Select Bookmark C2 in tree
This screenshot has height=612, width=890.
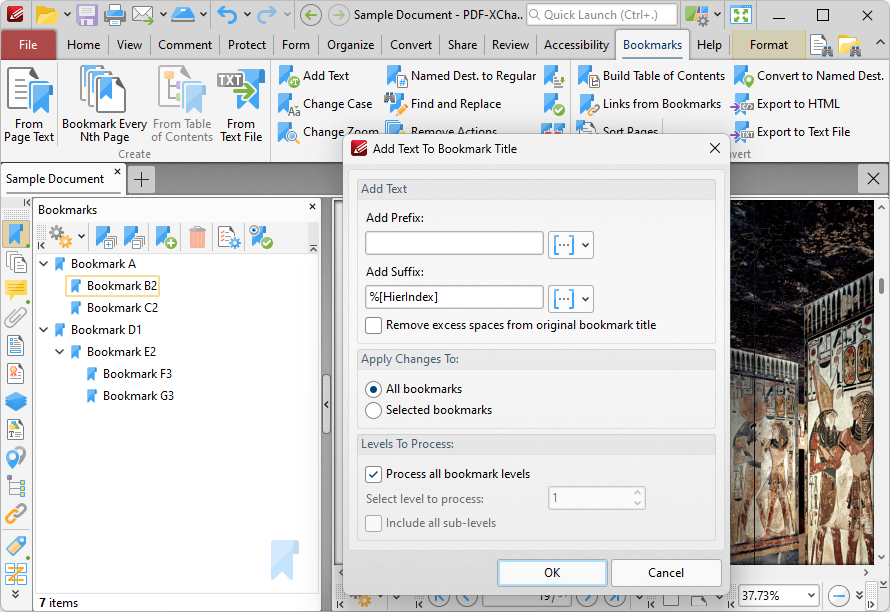[114, 308]
